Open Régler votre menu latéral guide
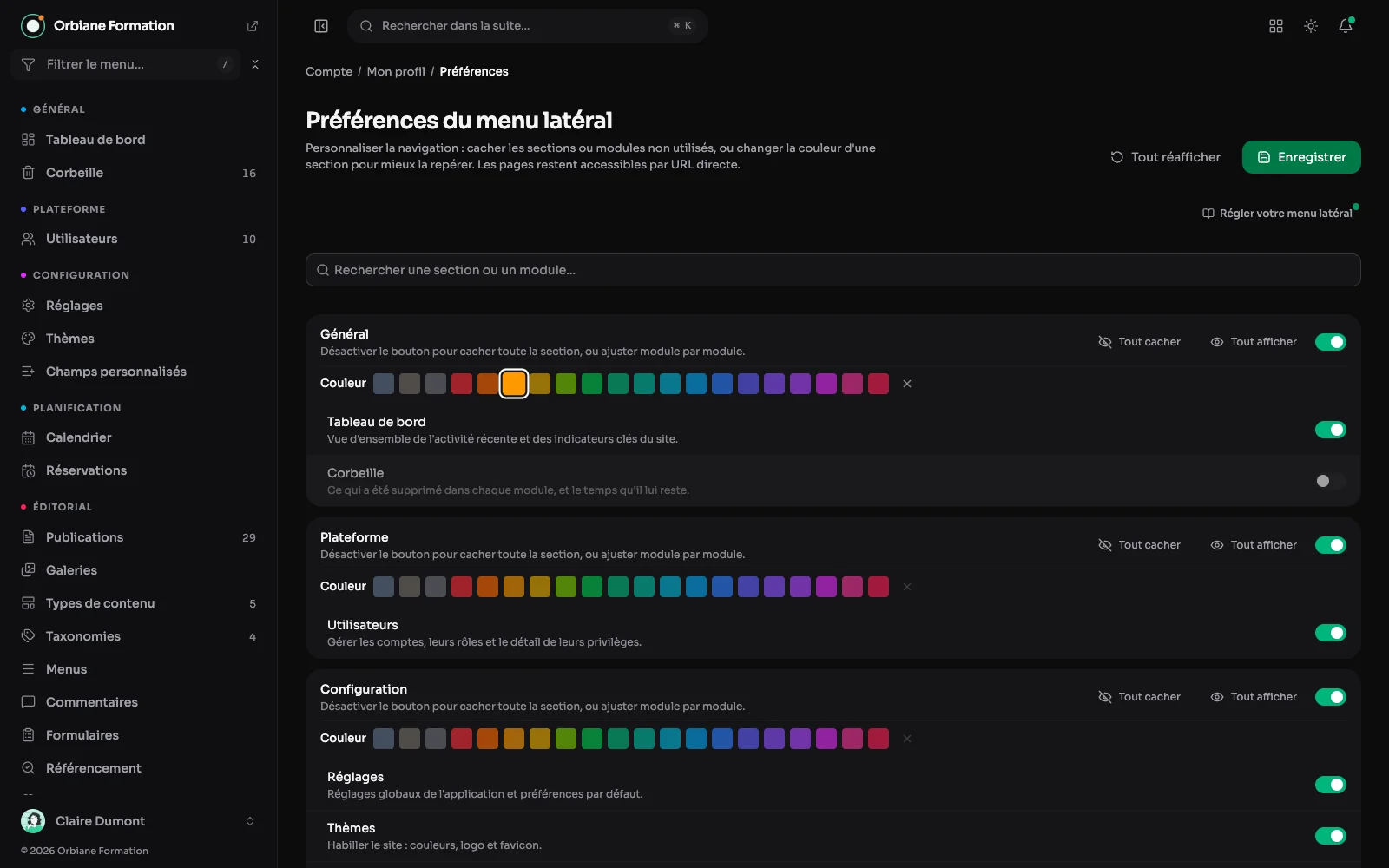Screen dimensions: 1389x868 tap(1277, 214)
